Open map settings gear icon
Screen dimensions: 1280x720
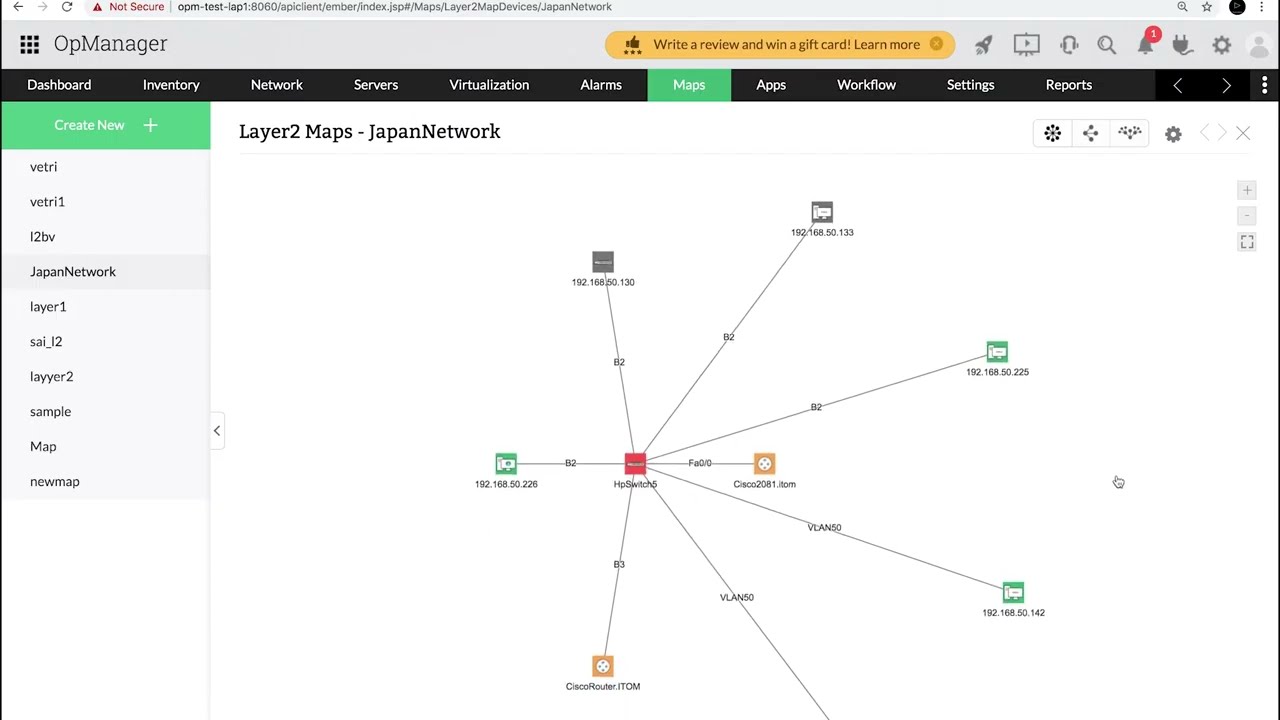tap(1173, 134)
